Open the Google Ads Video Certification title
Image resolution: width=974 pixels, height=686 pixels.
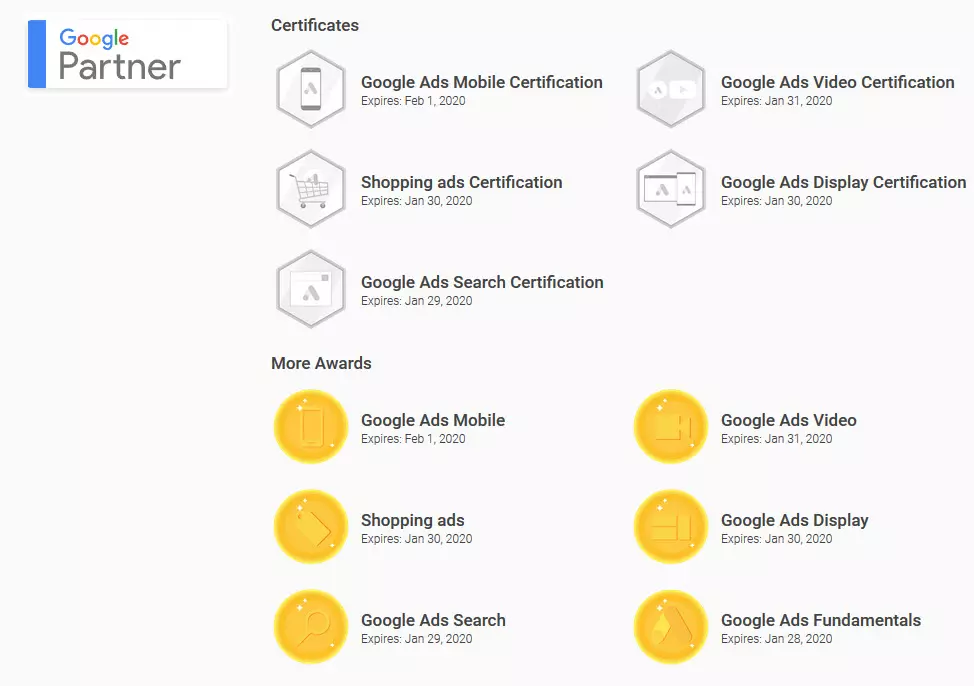(x=837, y=82)
